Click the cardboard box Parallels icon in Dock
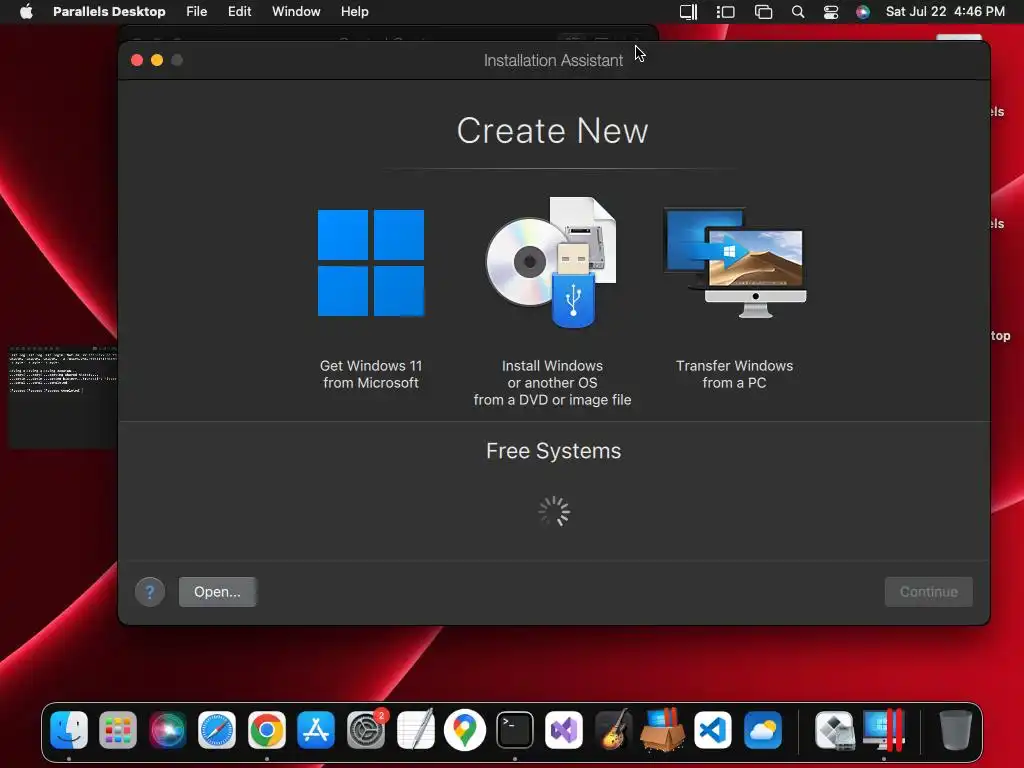Viewport: 1024px width, 768px height. point(663,729)
